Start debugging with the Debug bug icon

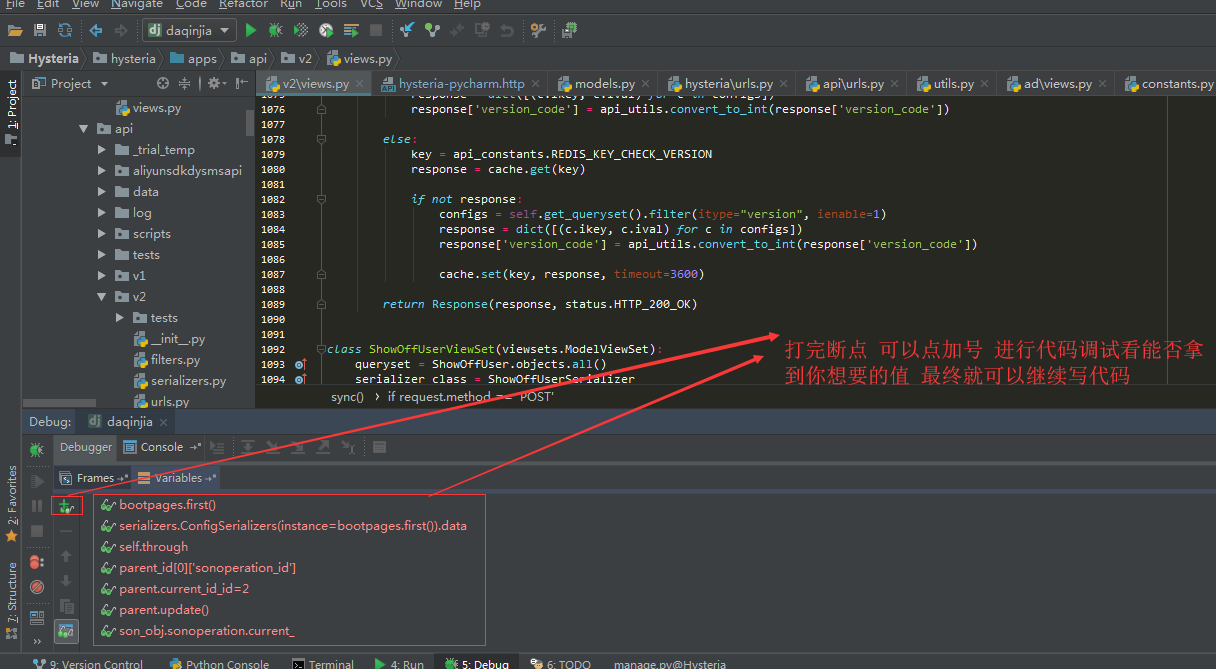coord(276,31)
